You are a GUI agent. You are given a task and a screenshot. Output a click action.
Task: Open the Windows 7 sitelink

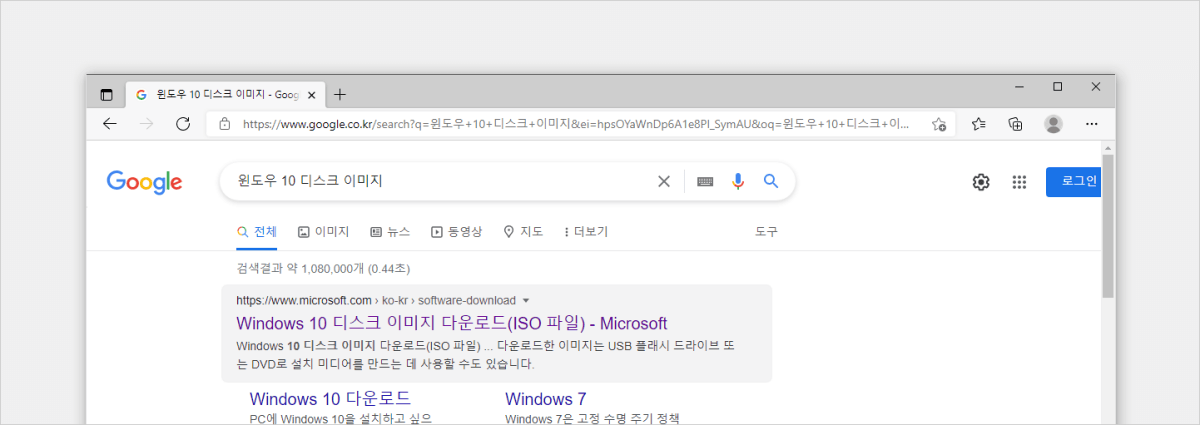point(546,398)
